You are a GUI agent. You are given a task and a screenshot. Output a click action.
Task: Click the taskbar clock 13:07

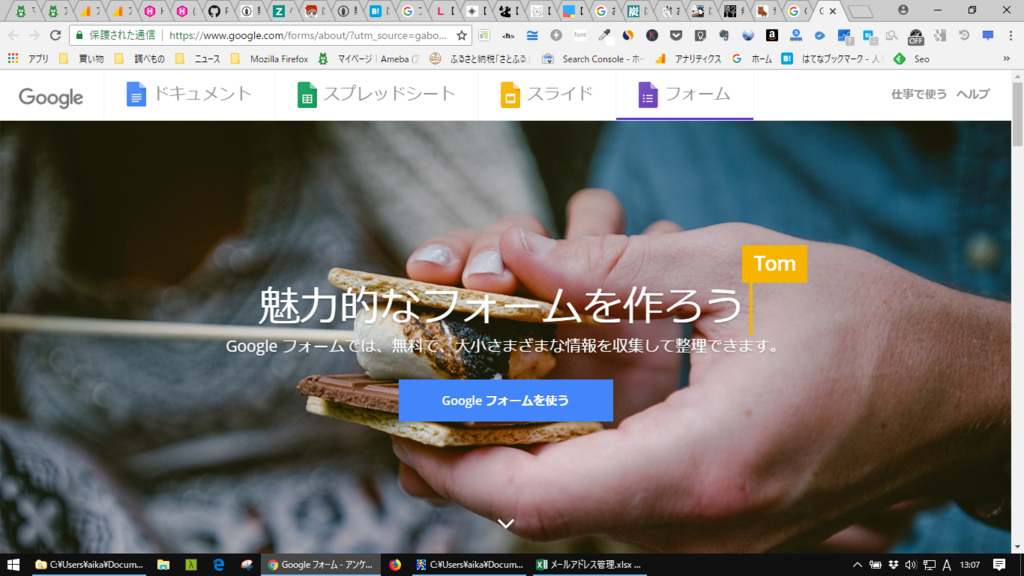pos(970,565)
